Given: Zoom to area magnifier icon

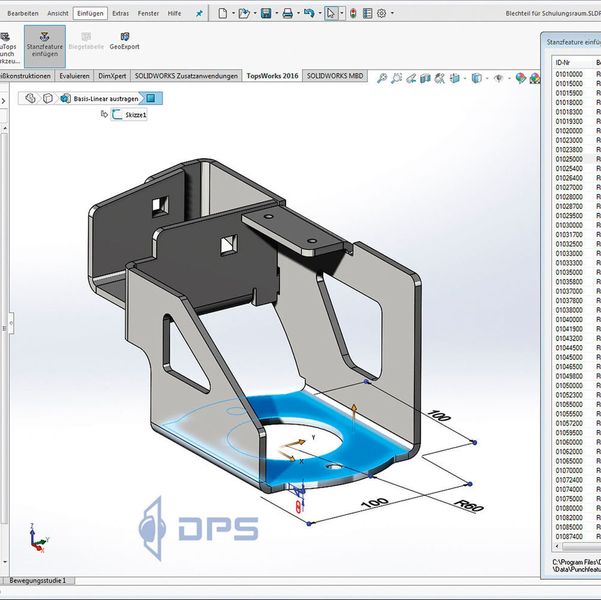Looking at the screenshot, I should [396, 78].
